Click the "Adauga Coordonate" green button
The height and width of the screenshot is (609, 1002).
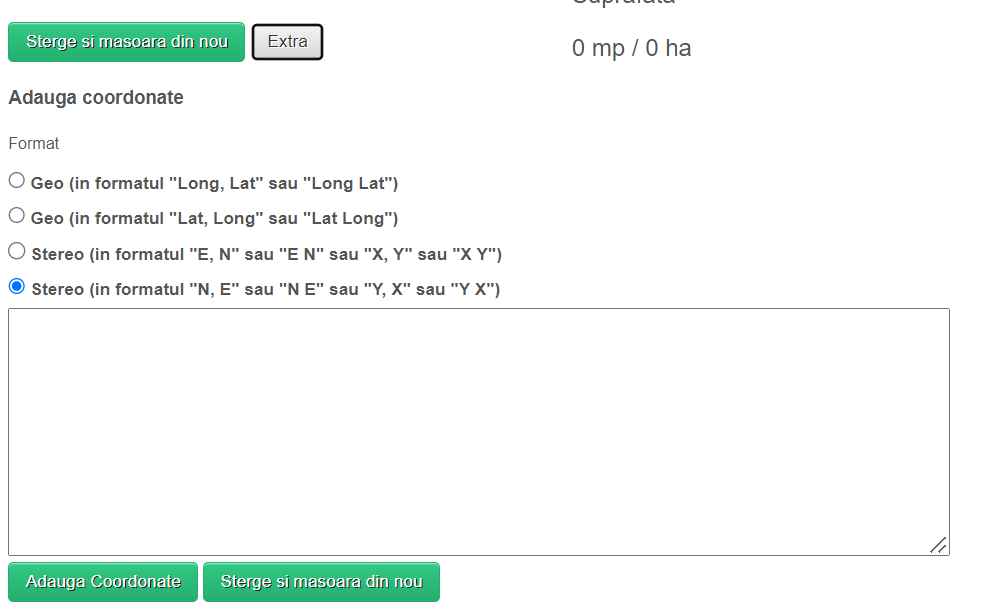103,582
